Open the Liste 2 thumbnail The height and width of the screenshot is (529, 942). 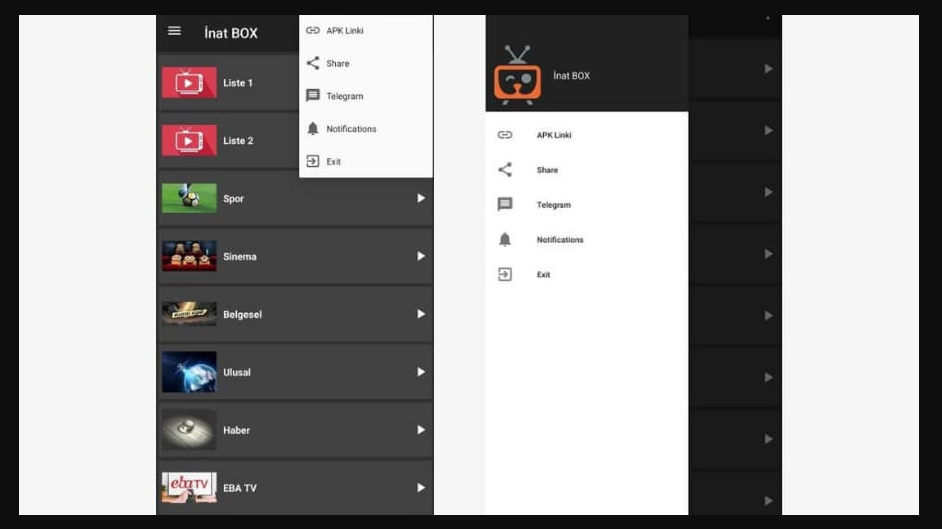[189, 140]
